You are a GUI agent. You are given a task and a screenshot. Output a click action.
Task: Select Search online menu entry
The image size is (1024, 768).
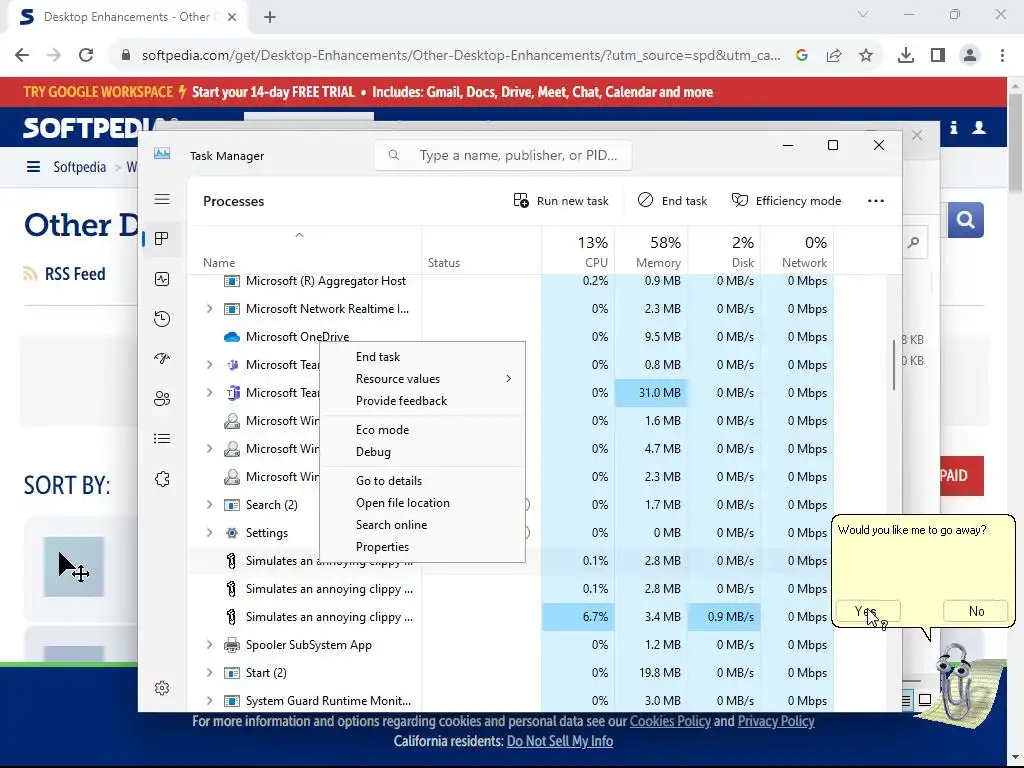click(423, 525)
